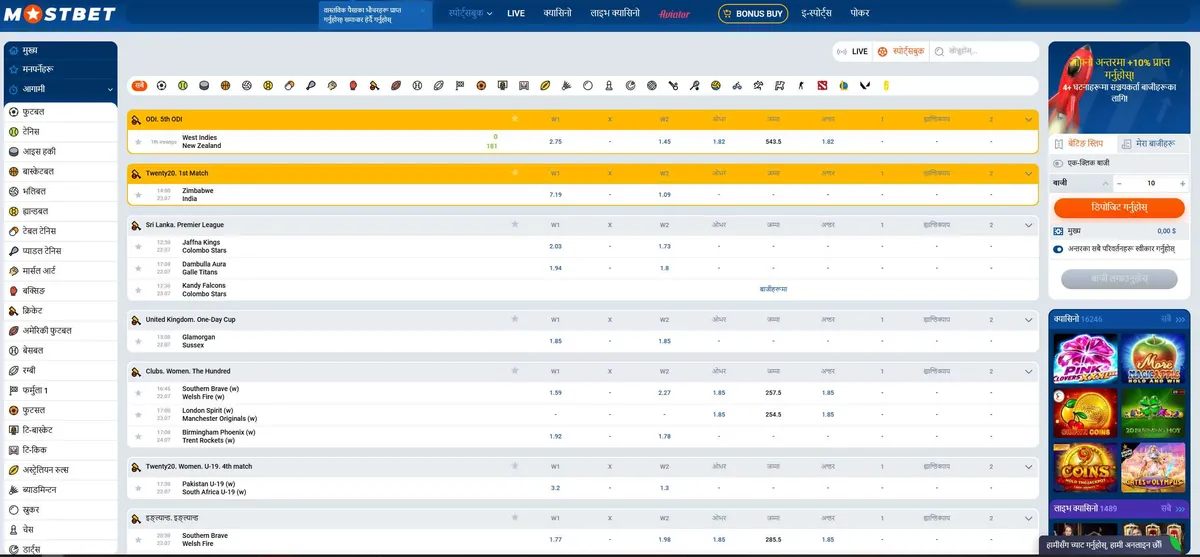Switch to मेरा बाजीहरू tab
The width and height of the screenshot is (1200, 557).
(1154, 144)
